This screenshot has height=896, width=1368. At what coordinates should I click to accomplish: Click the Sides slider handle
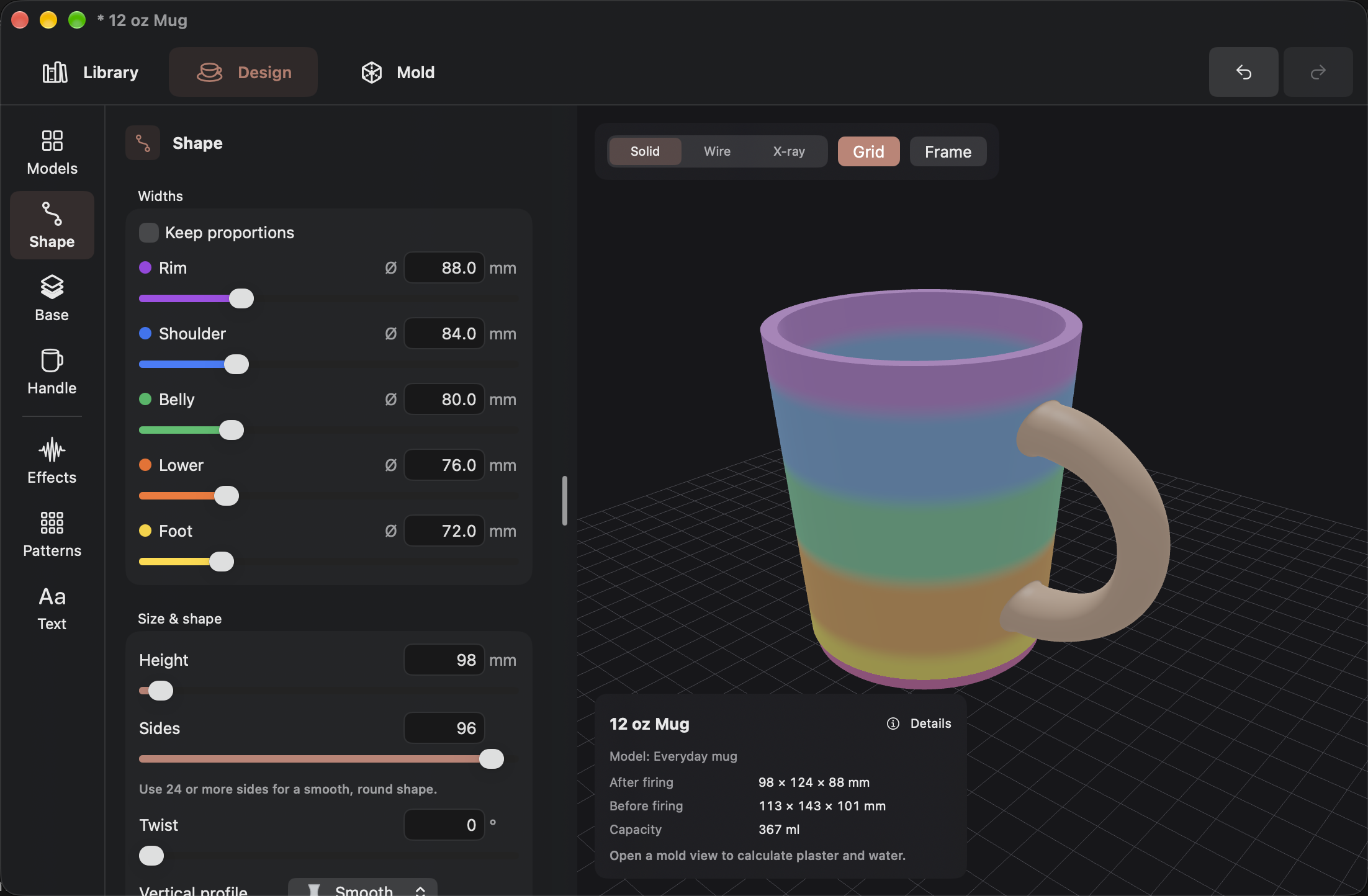coord(492,759)
